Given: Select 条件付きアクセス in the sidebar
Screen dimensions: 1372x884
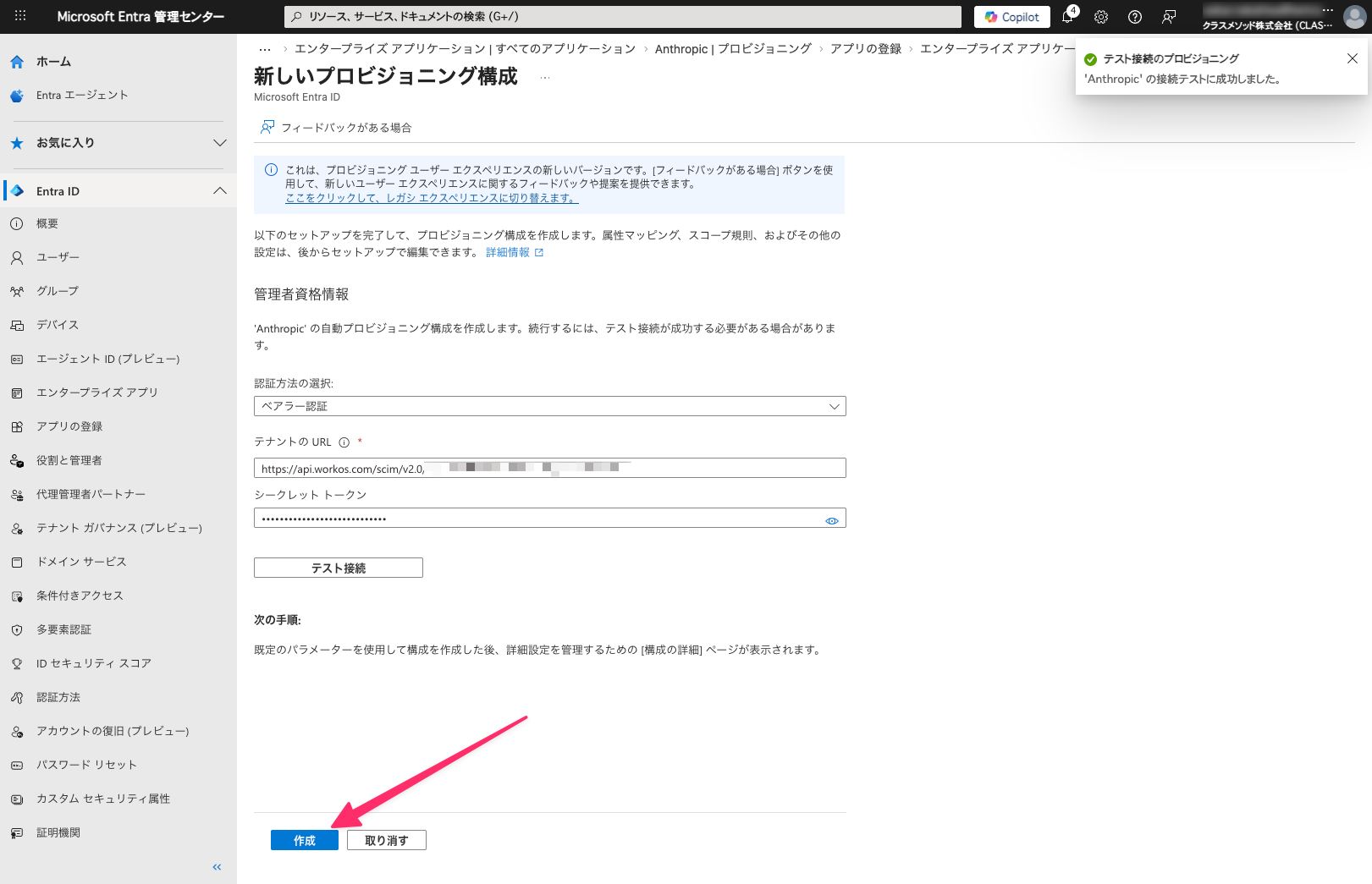Looking at the screenshot, I should (80, 596).
